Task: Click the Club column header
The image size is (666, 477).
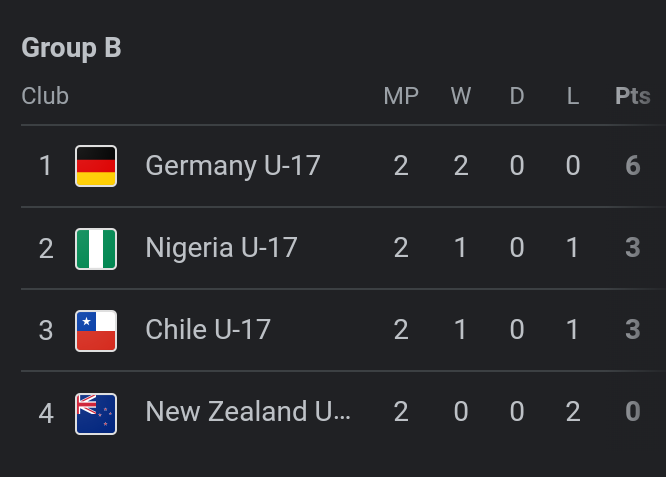Action: click(45, 97)
